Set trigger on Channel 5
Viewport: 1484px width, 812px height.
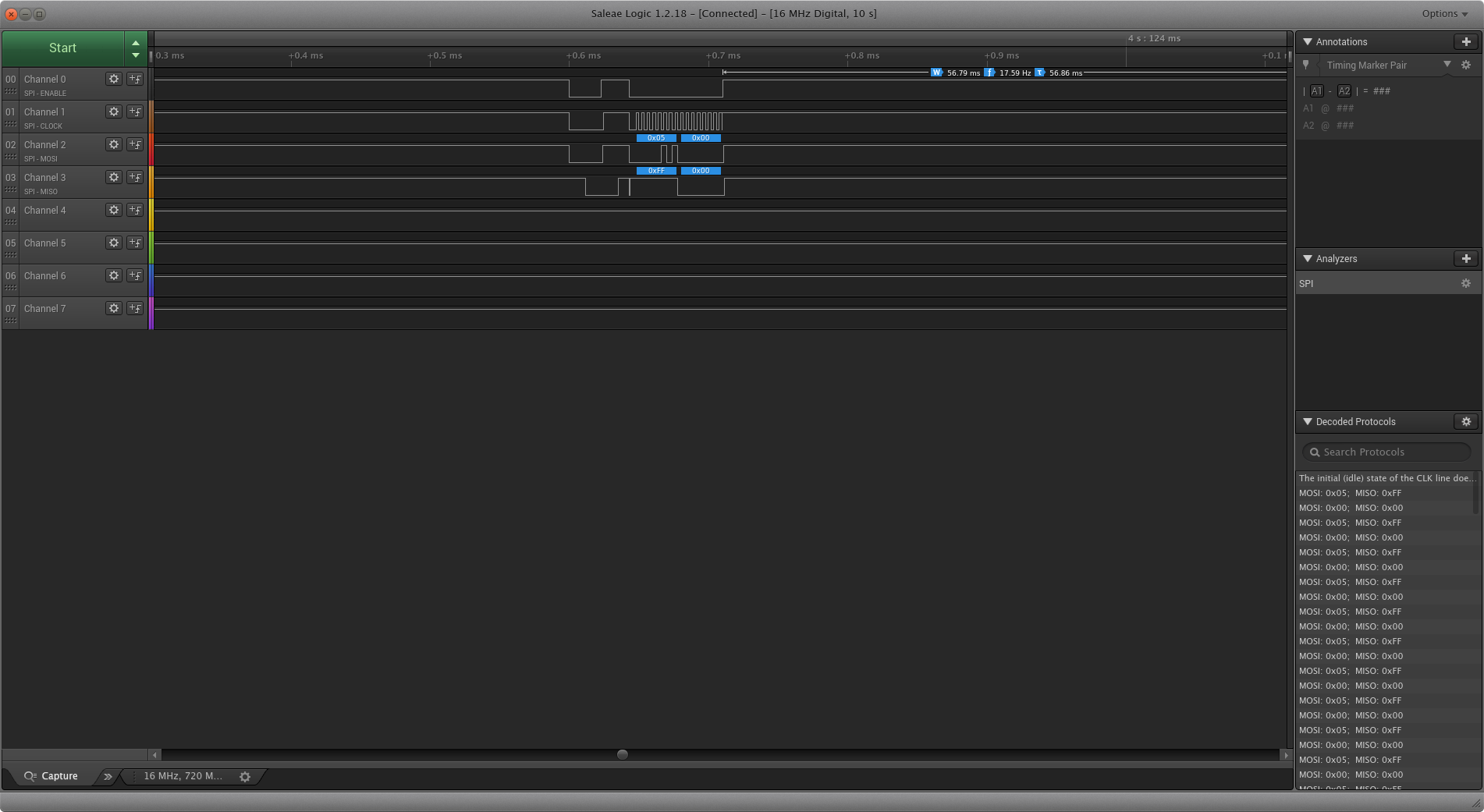(135, 243)
